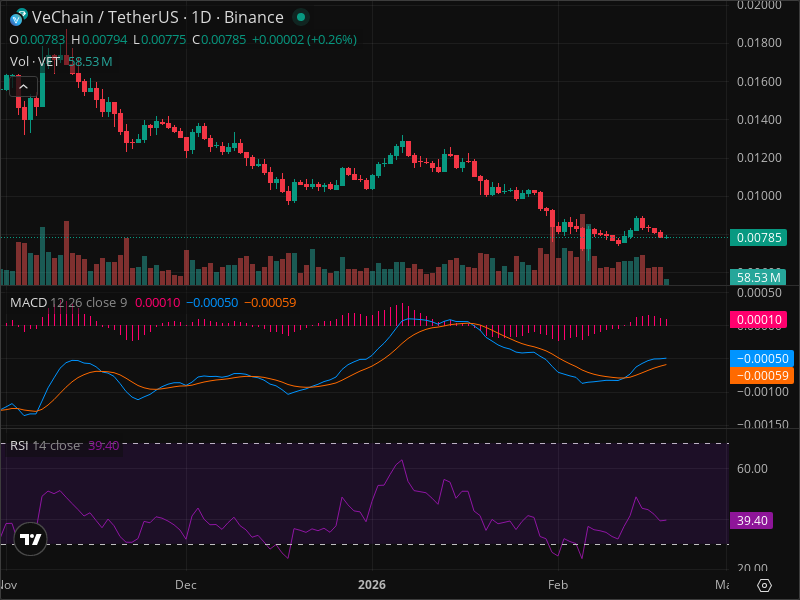Click the purple 39.40 RSI axis tag
The height and width of the screenshot is (600, 800).
(x=752, y=520)
